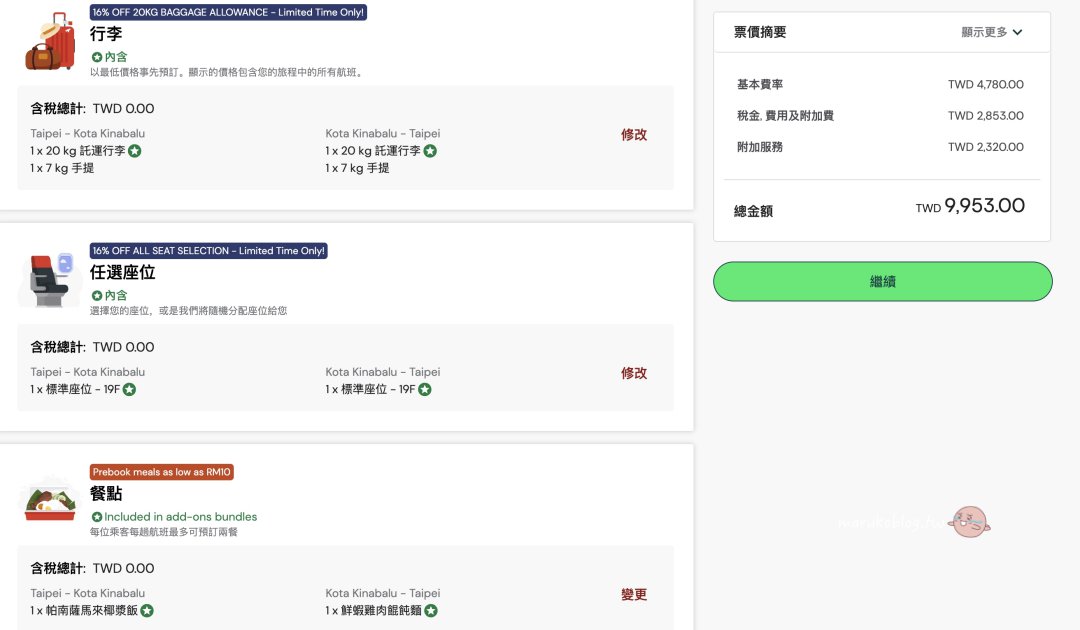Click the 基本費率 TWD 4,780.00 amount

point(986,85)
